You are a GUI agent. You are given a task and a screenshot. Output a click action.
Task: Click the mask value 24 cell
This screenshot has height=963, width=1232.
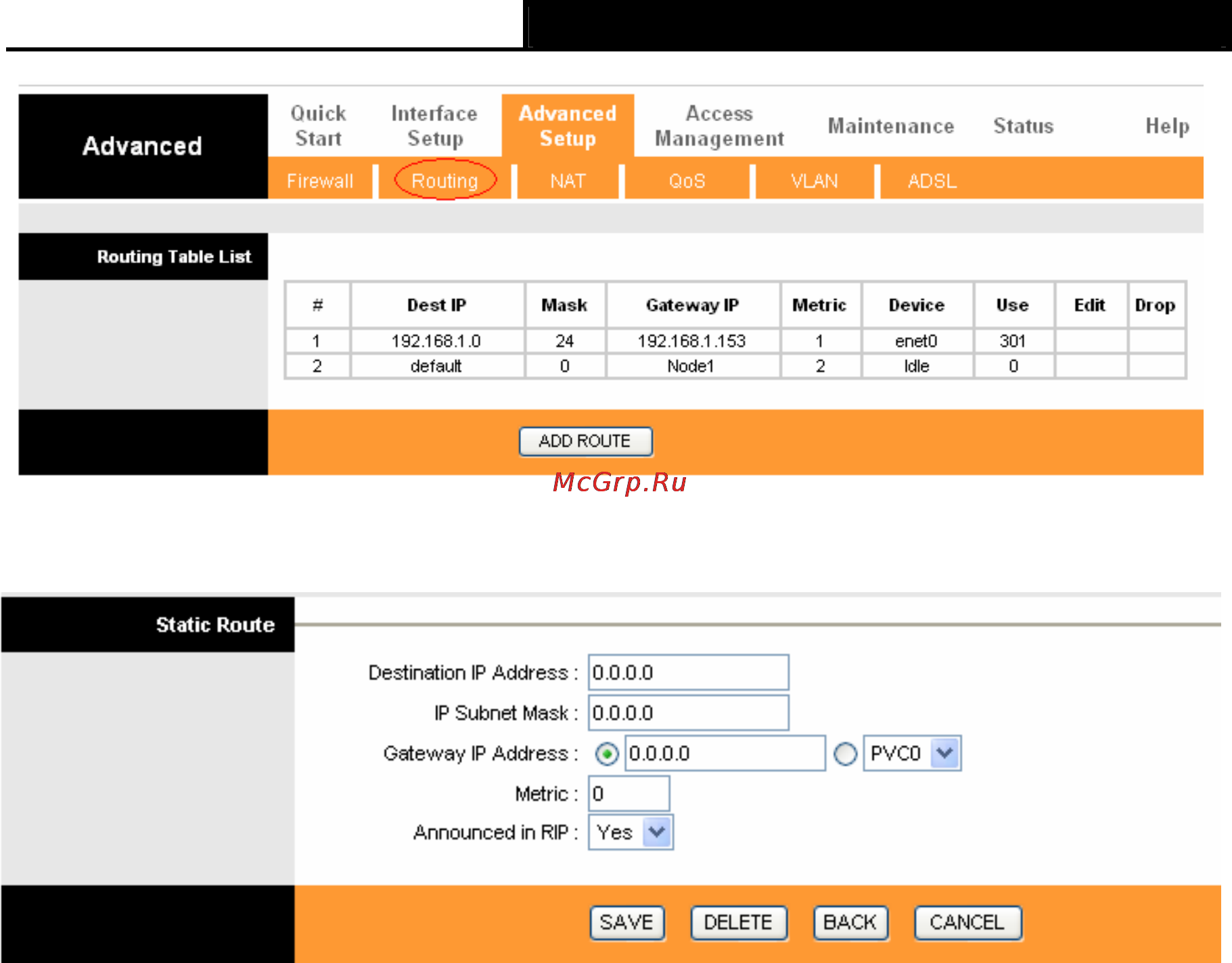[x=564, y=341]
